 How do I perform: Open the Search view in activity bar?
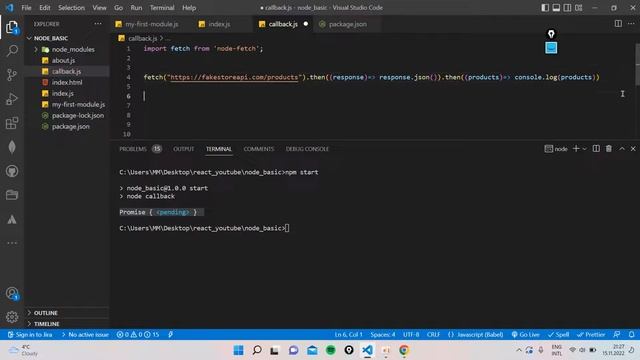12,51
